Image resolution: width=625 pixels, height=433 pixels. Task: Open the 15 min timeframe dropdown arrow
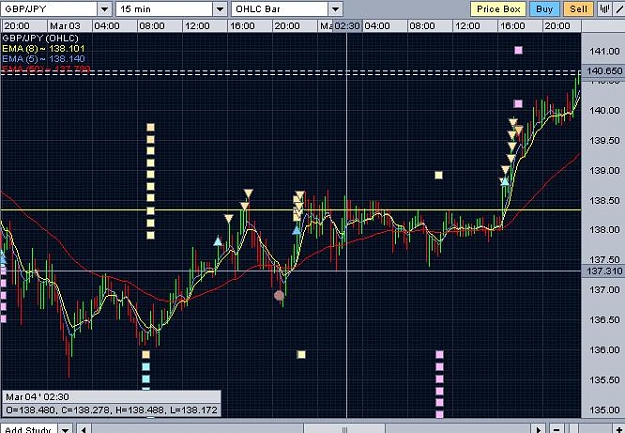pyautogui.click(x=220, y=9)
